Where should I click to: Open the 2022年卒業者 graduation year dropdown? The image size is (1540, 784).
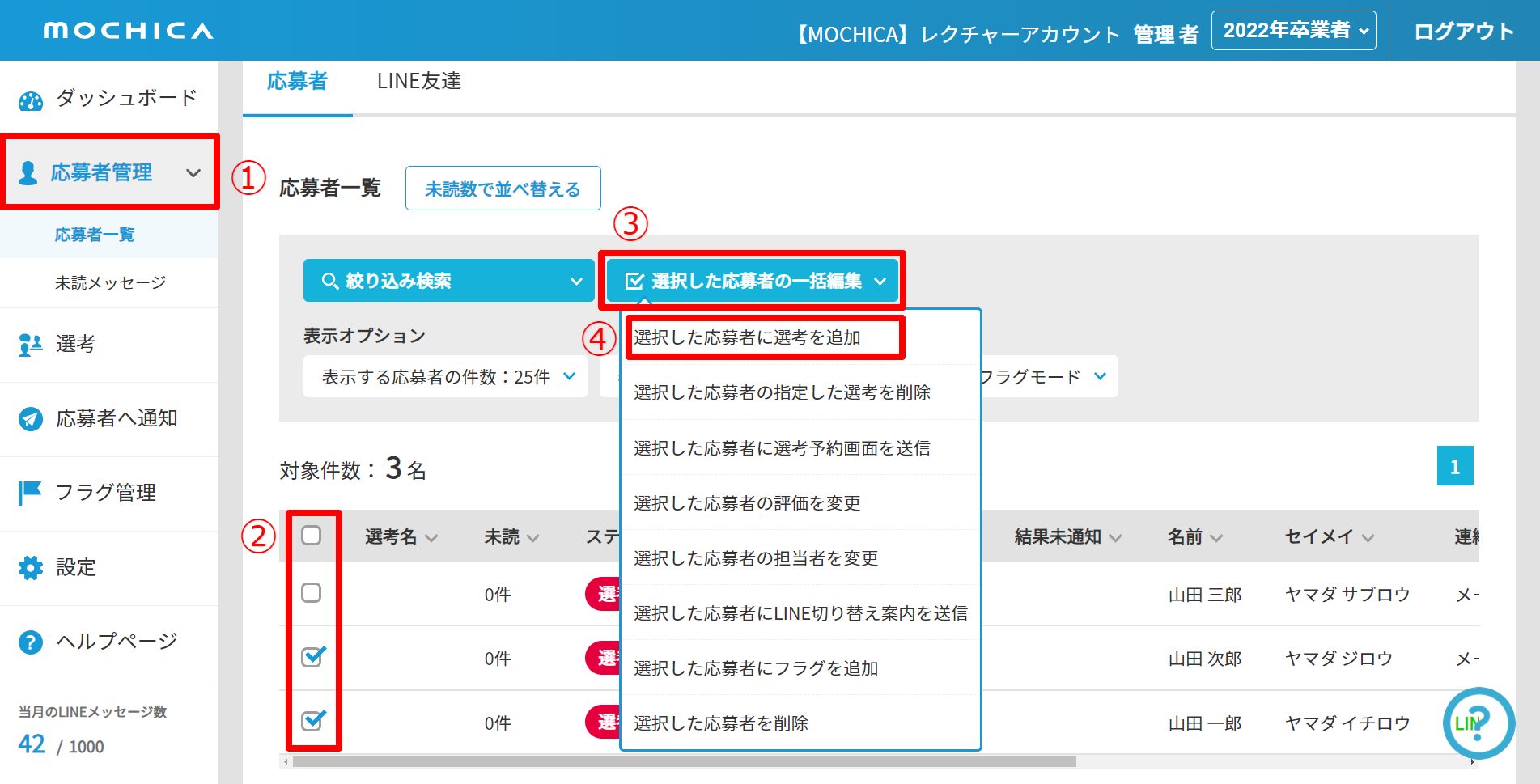pos(1293,31)
